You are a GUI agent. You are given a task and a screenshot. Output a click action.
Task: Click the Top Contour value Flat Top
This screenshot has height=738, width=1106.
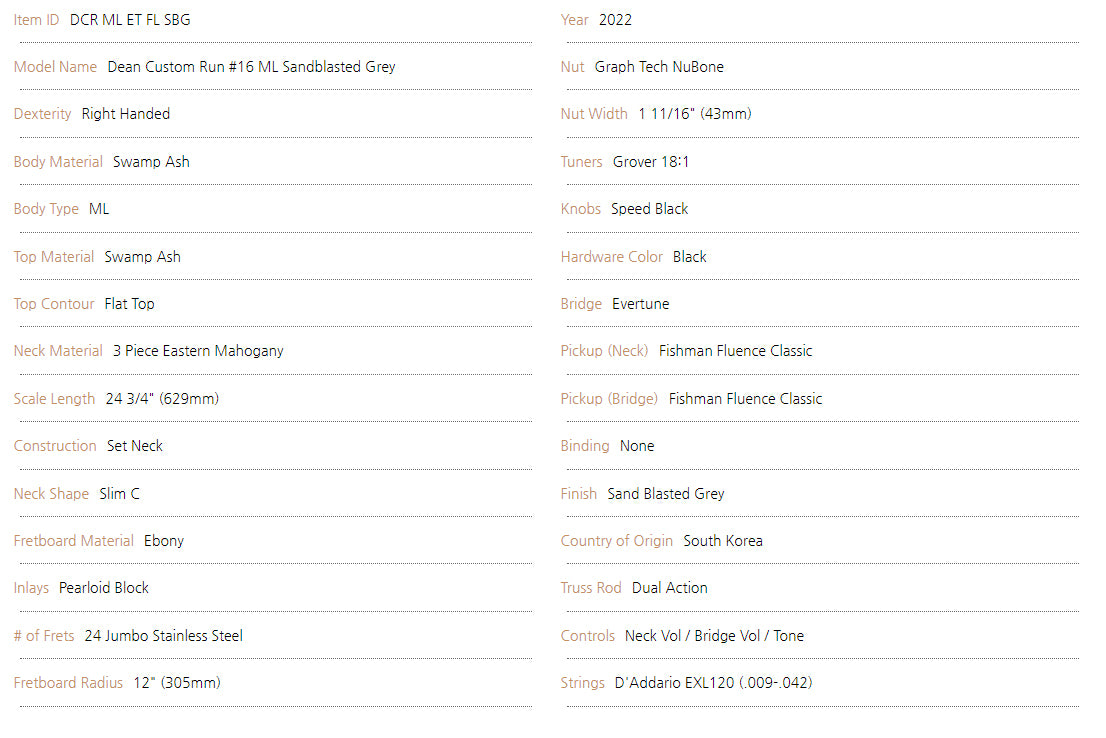tap(130, 304)
